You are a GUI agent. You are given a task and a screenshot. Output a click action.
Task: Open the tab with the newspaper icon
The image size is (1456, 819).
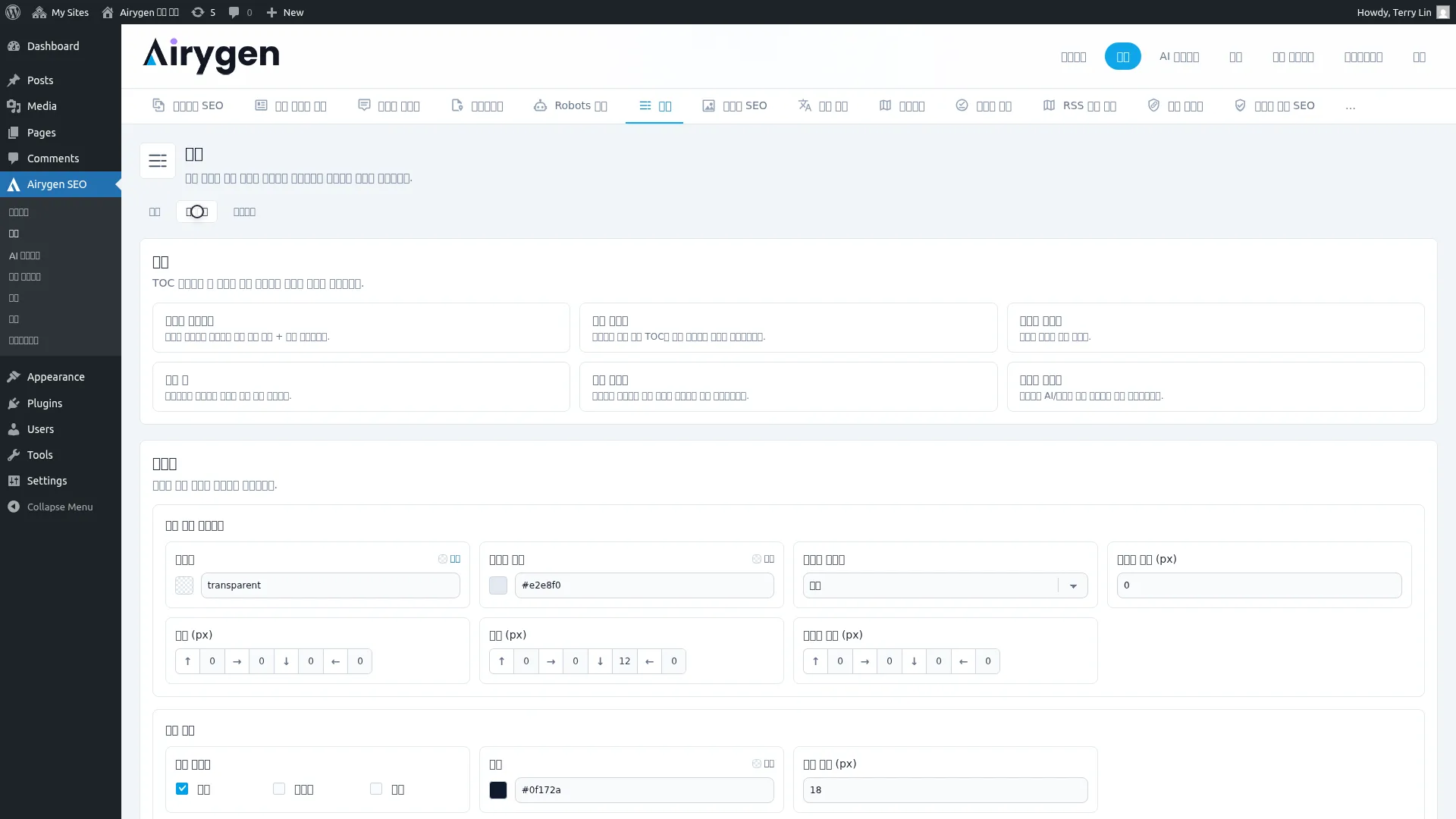coord(290,105)
